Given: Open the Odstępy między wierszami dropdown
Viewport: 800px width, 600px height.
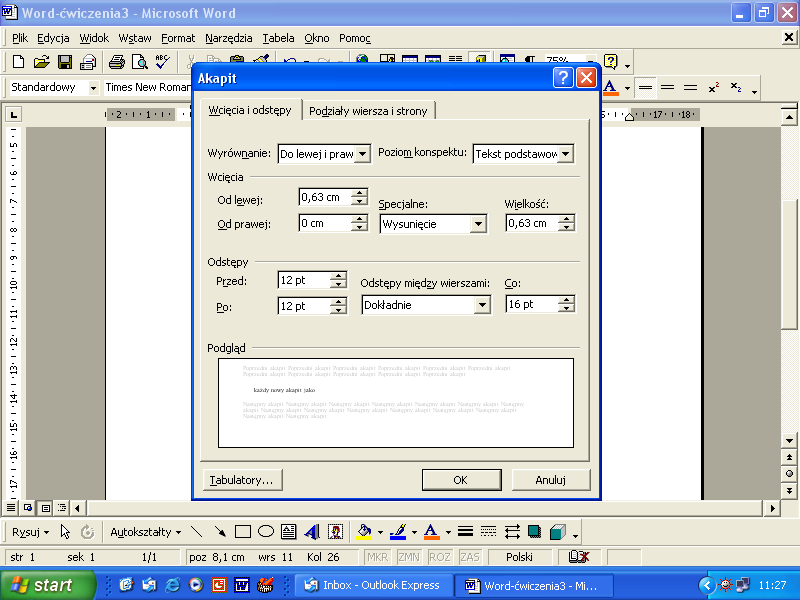Looking at the screenshot, I should pyautogui.click(x=483, y=305).
